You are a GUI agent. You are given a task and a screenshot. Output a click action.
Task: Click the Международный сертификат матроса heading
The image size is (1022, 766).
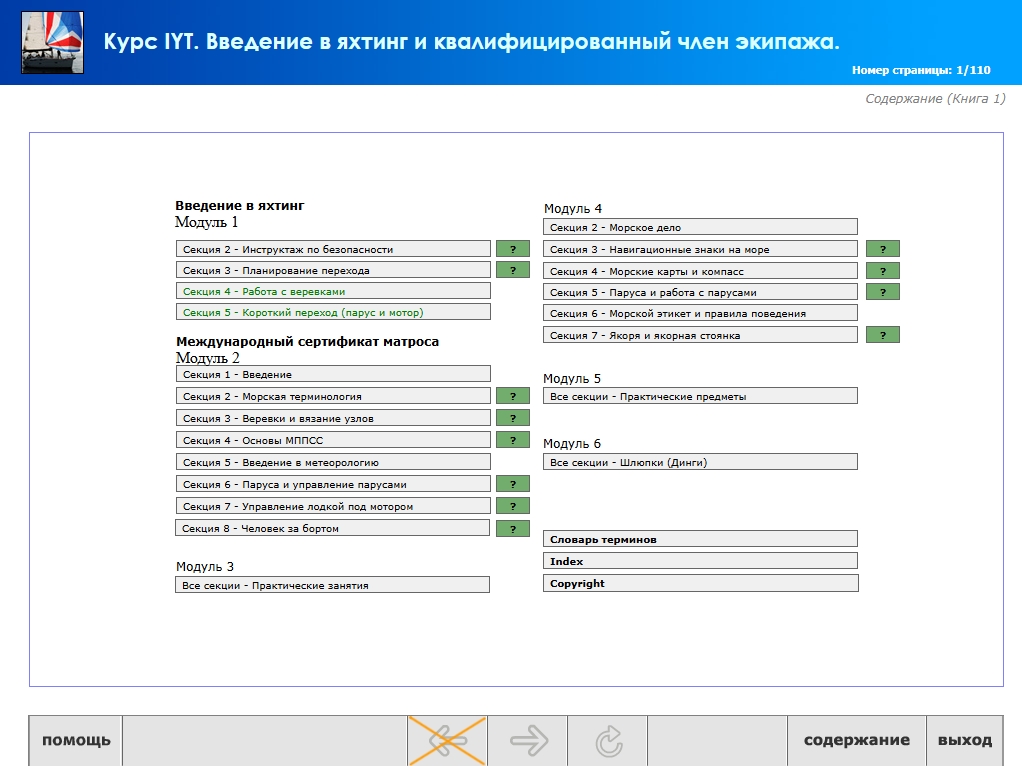308,341
